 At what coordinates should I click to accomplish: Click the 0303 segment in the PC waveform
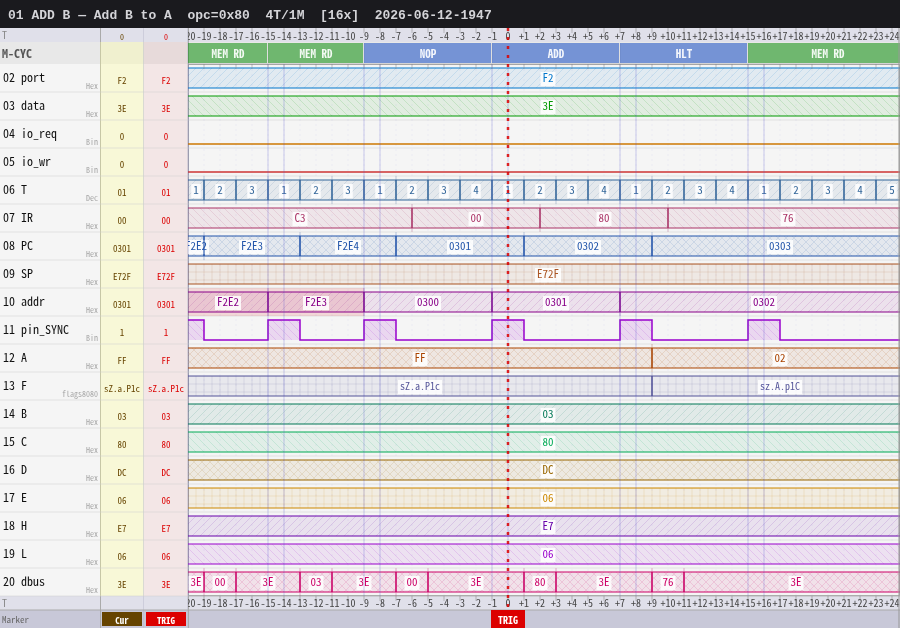click(776, 246)
